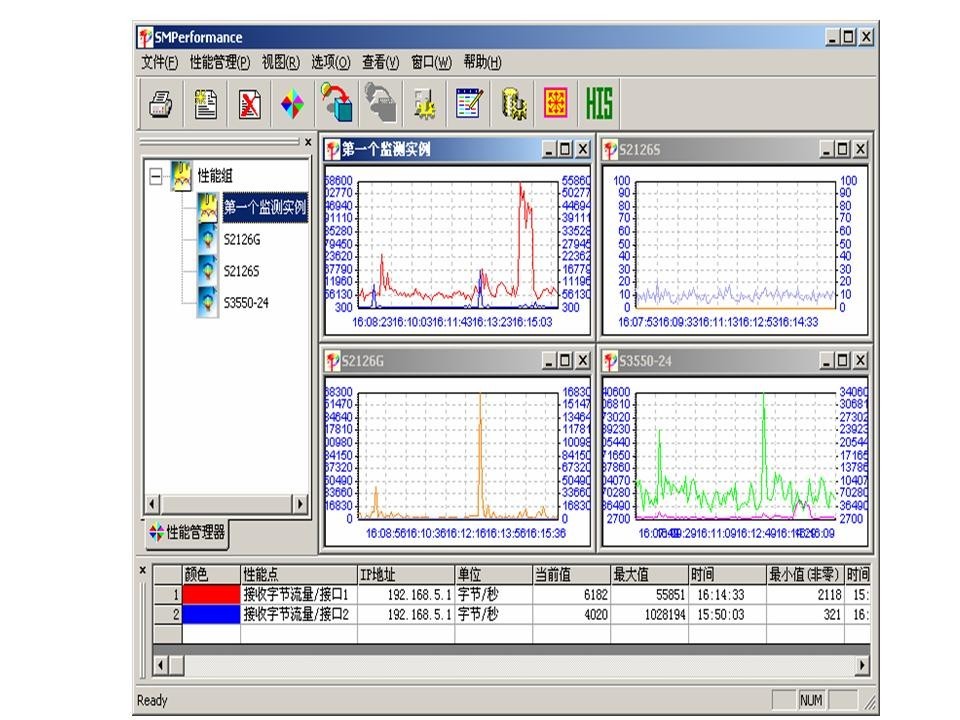Select S2126S in the performance tree
960x720 pixels.
pyautogui.click(x=242, y=271)
